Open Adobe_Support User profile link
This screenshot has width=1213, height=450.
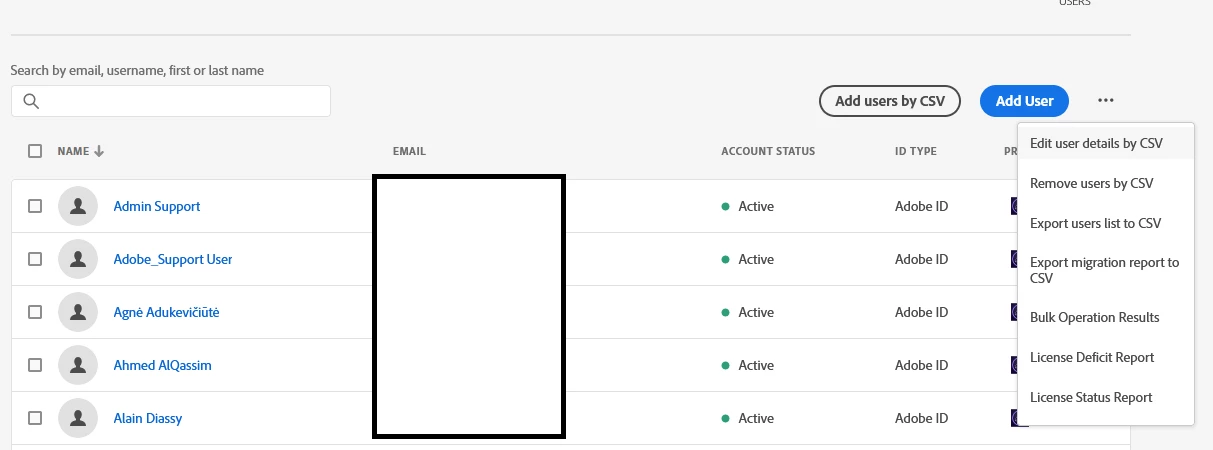tap(173, 259)
